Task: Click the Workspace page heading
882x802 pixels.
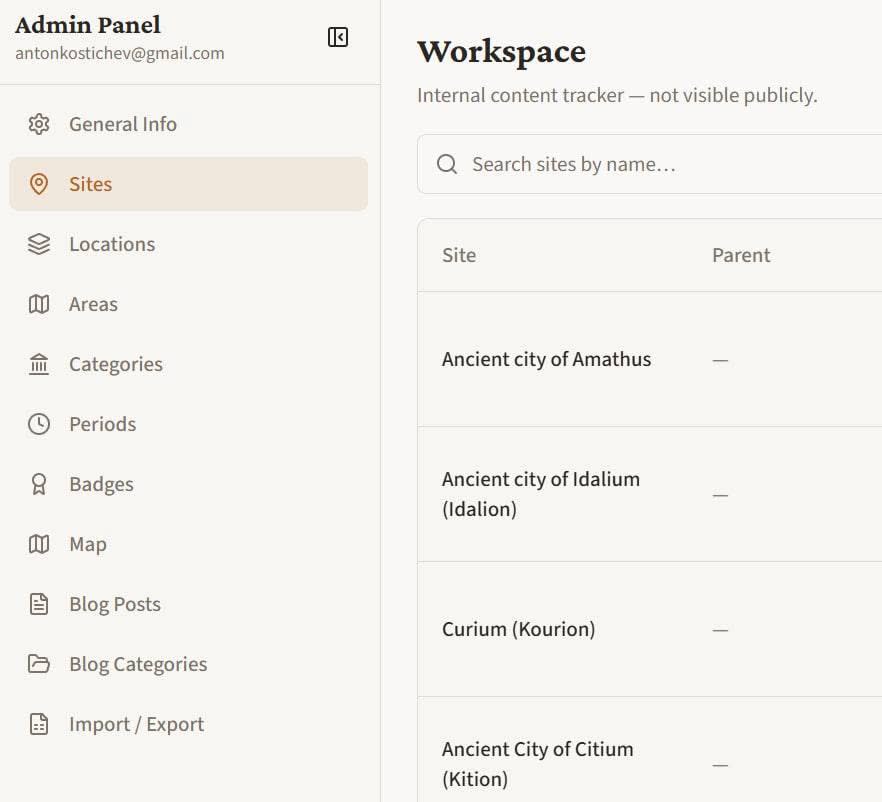Action: click(x=501, y=52)
